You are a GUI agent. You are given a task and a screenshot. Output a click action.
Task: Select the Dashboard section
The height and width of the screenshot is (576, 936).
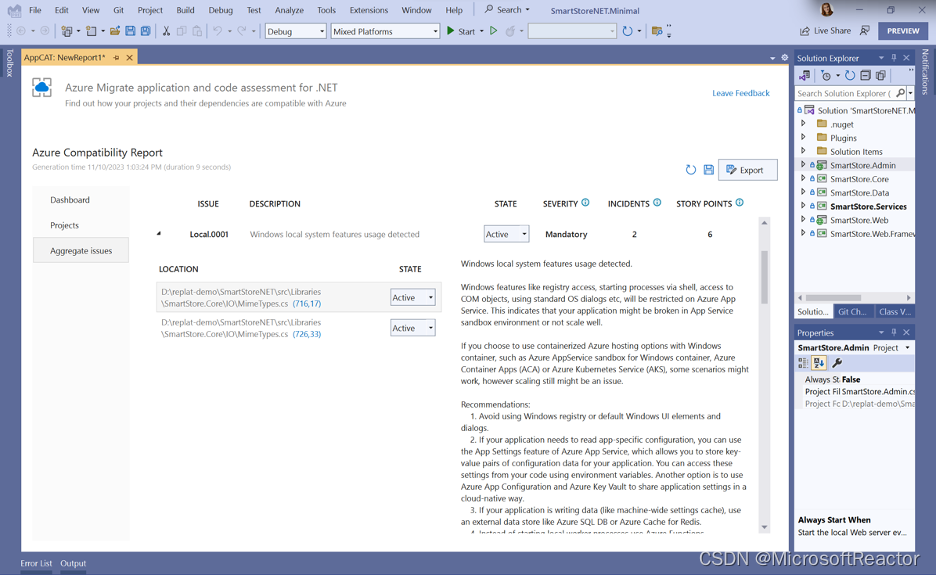70,200
